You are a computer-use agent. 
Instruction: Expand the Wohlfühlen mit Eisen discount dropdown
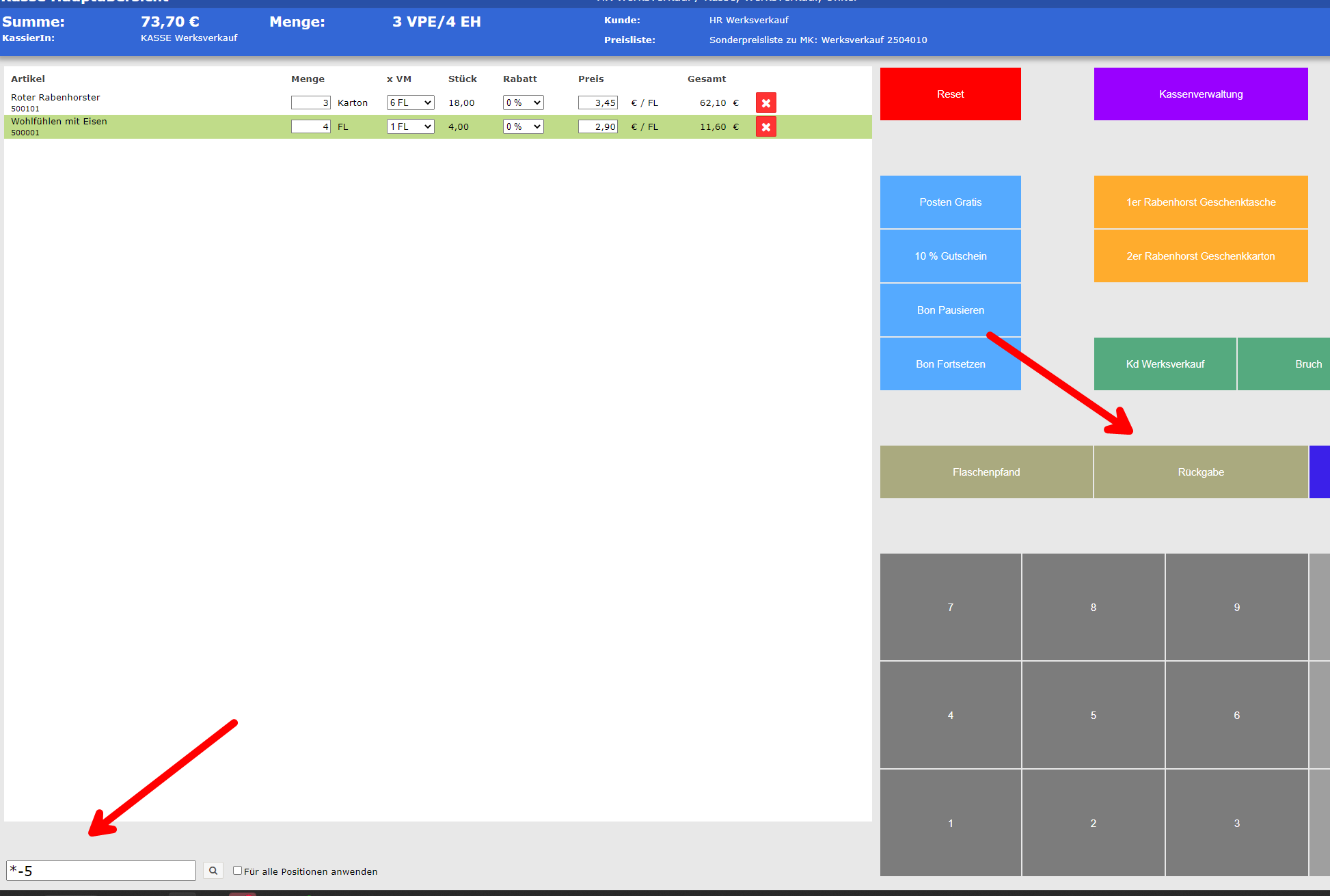[523, 127]
